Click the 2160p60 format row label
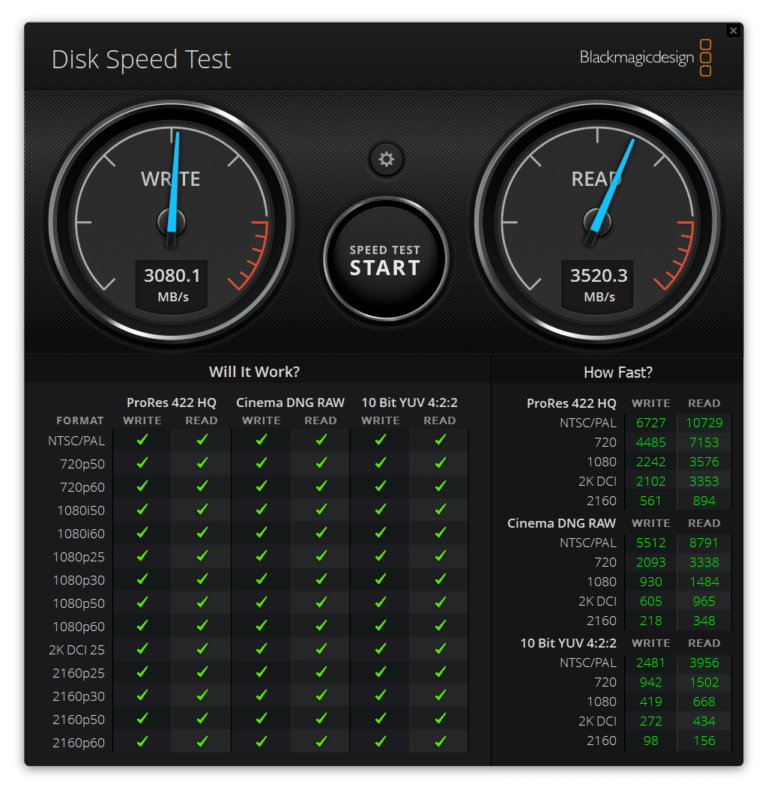768x793 pixels. pyautogui.click(x=79, y=743)
